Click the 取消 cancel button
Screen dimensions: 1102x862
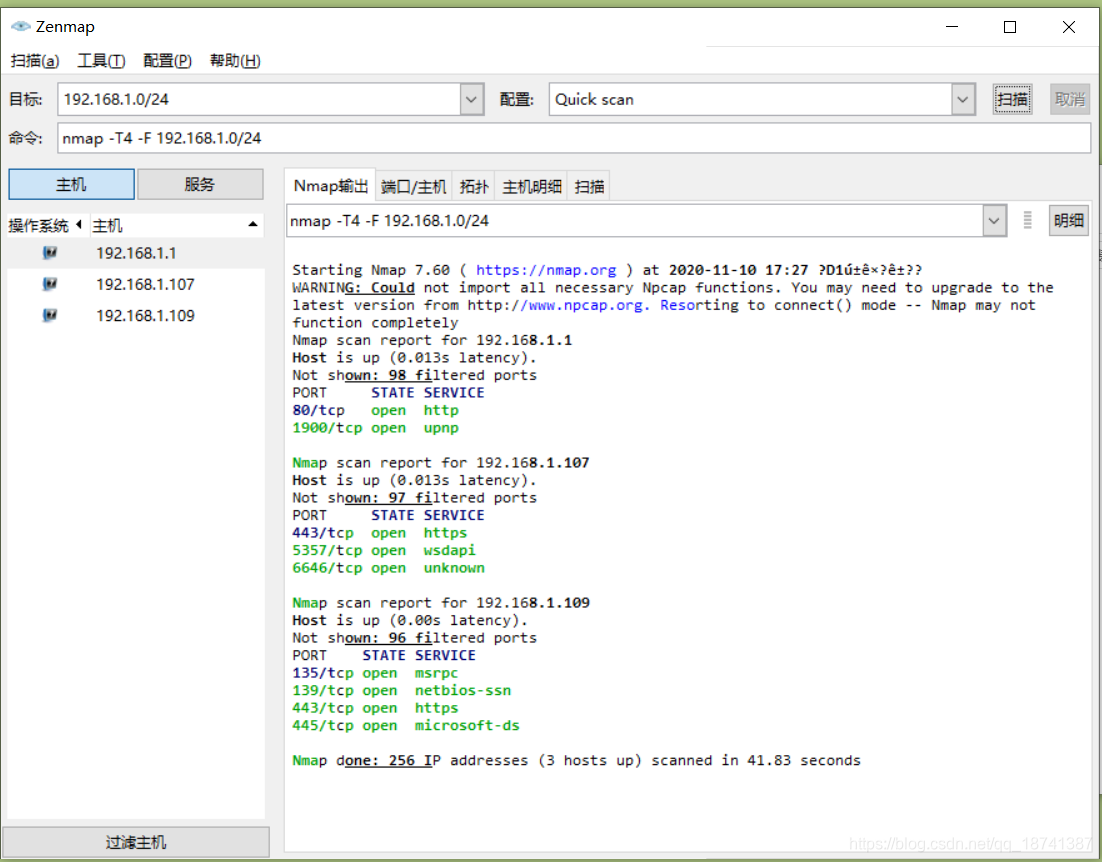1070,99
